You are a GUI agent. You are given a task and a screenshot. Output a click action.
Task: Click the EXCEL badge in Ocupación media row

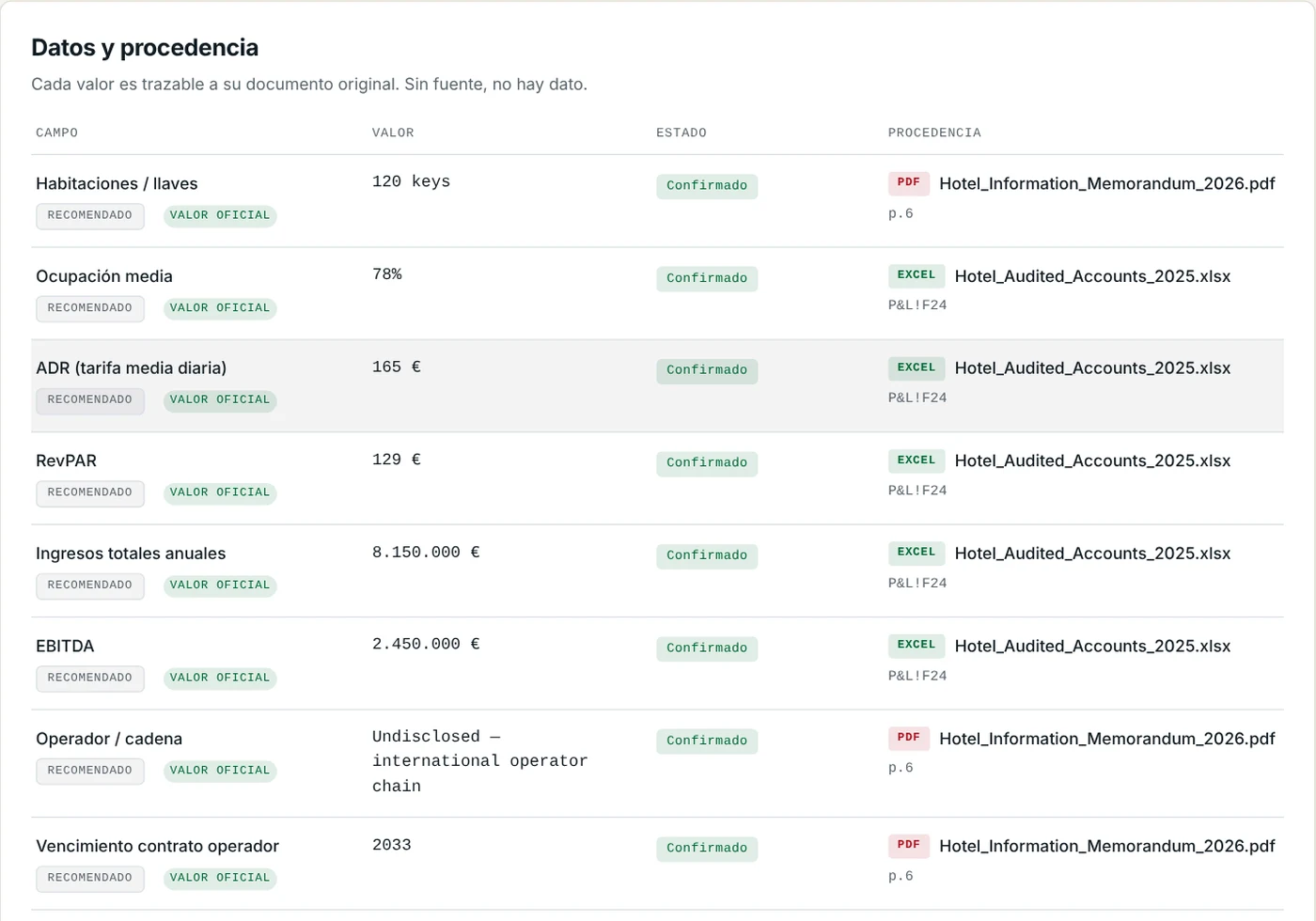[916, 275]
